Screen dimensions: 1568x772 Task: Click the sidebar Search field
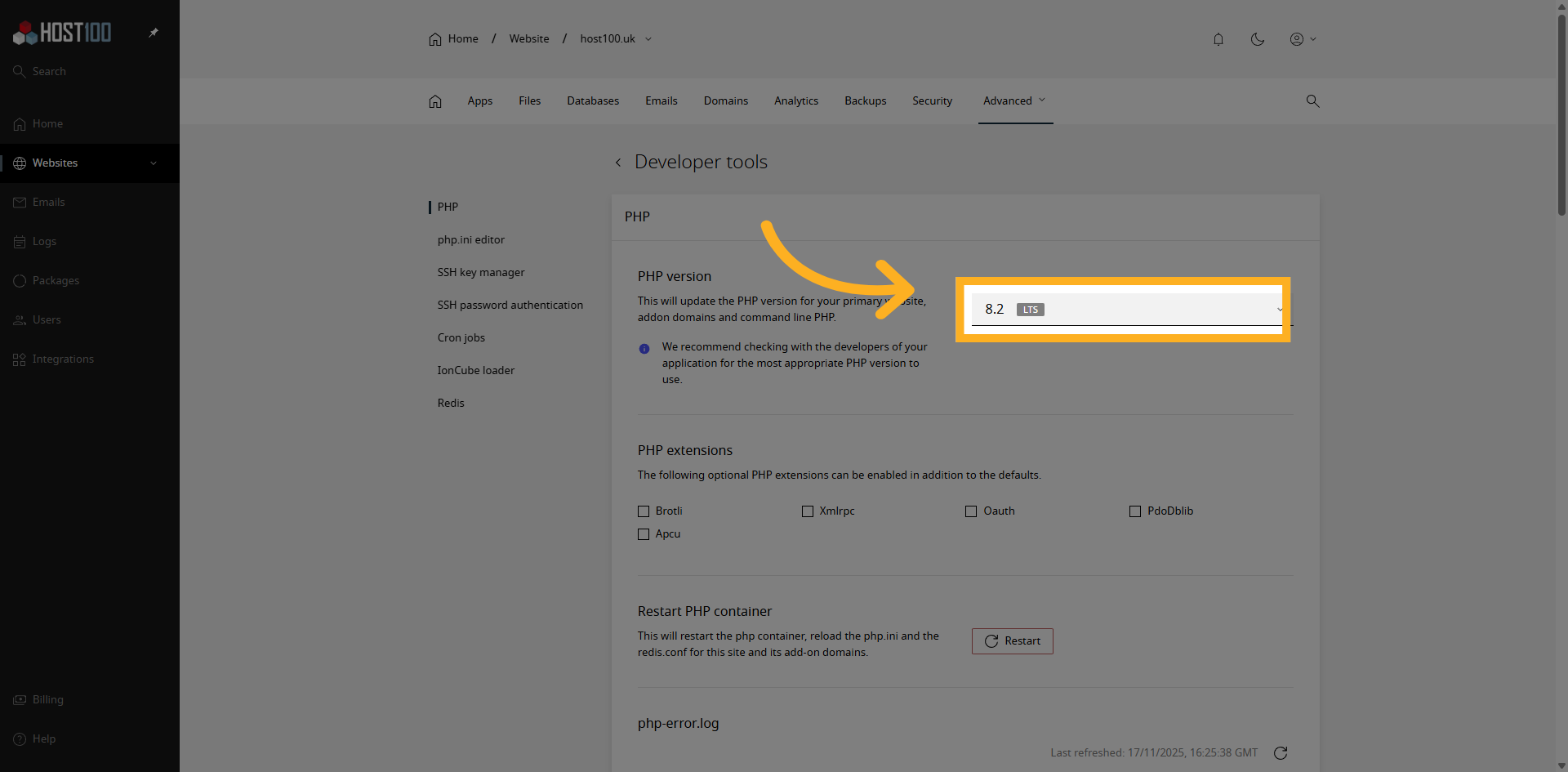[90, 71]
